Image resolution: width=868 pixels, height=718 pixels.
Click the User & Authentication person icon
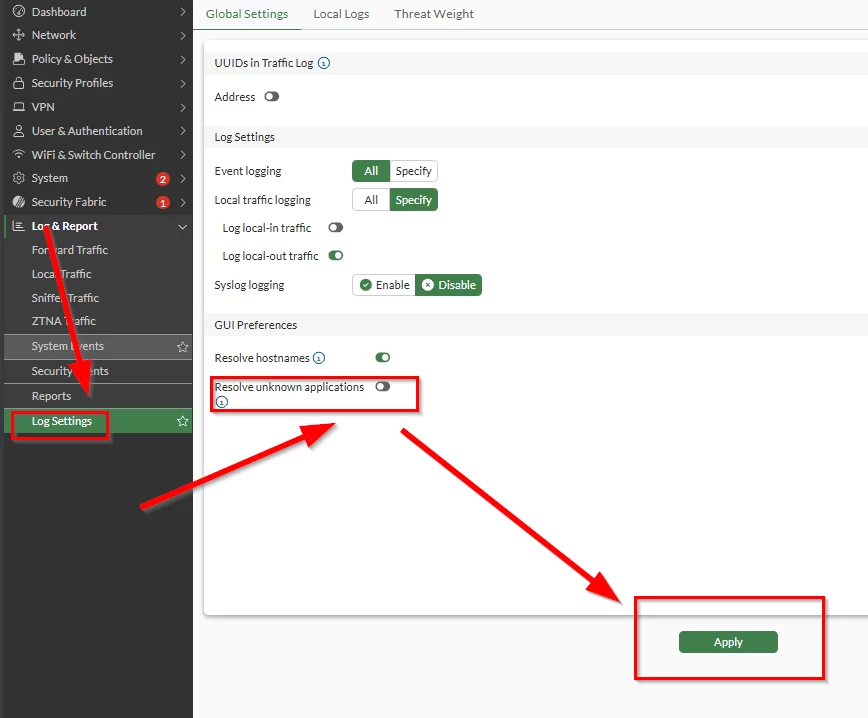click(x=18, y=131)
